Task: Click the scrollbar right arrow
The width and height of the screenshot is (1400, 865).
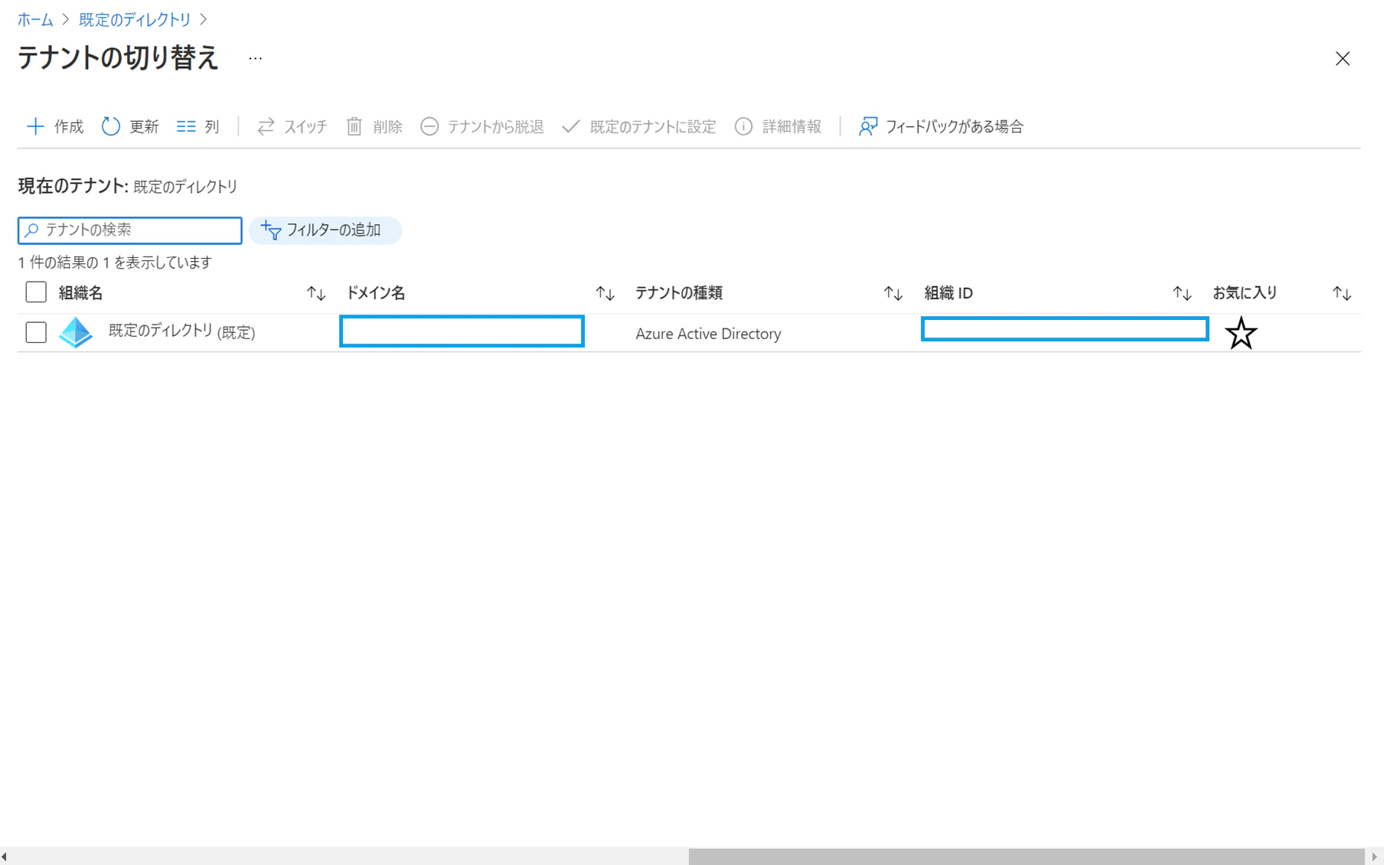Action: (1375, 857)
